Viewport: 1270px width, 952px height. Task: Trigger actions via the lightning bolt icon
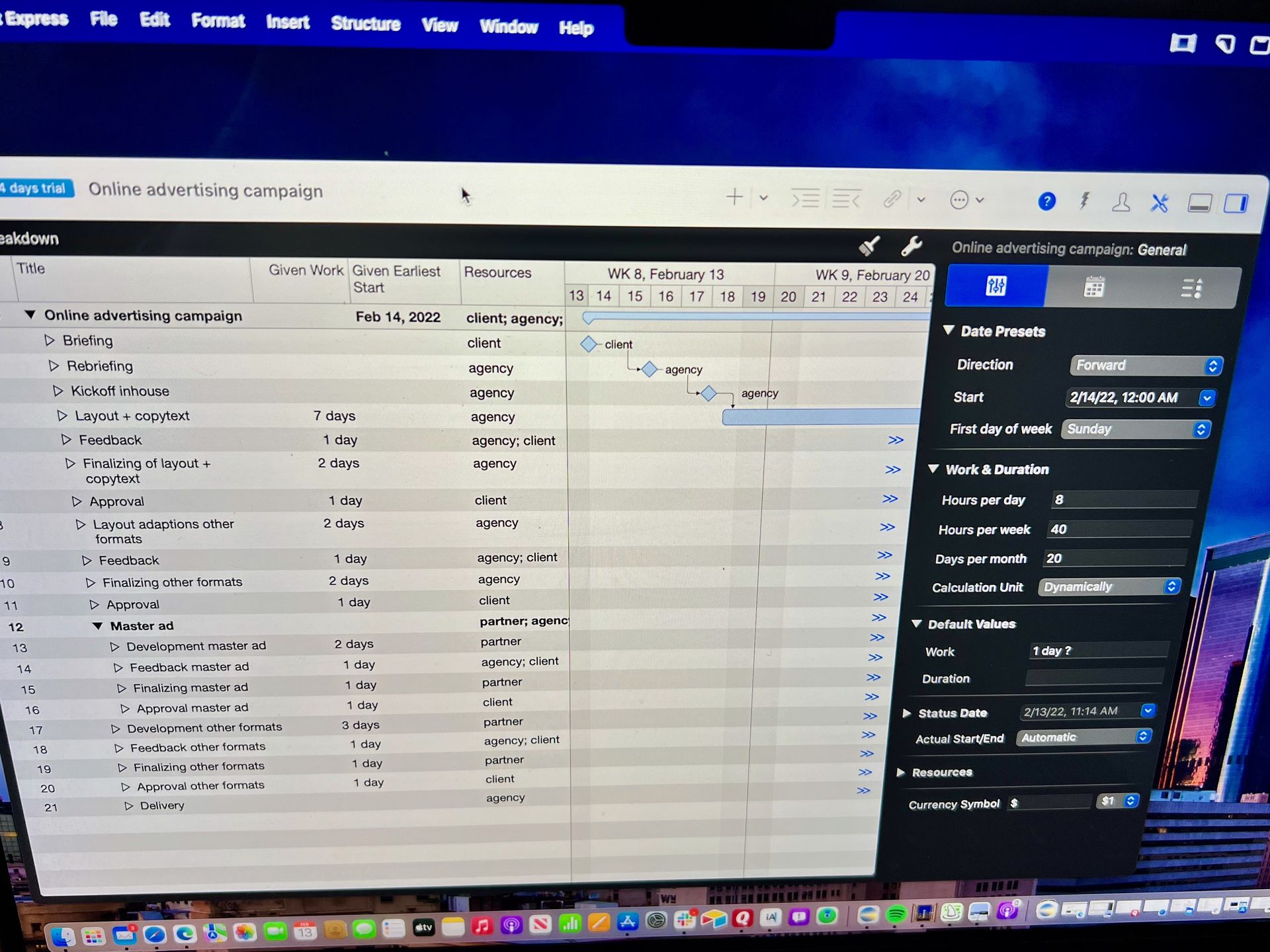(1083, 202)
